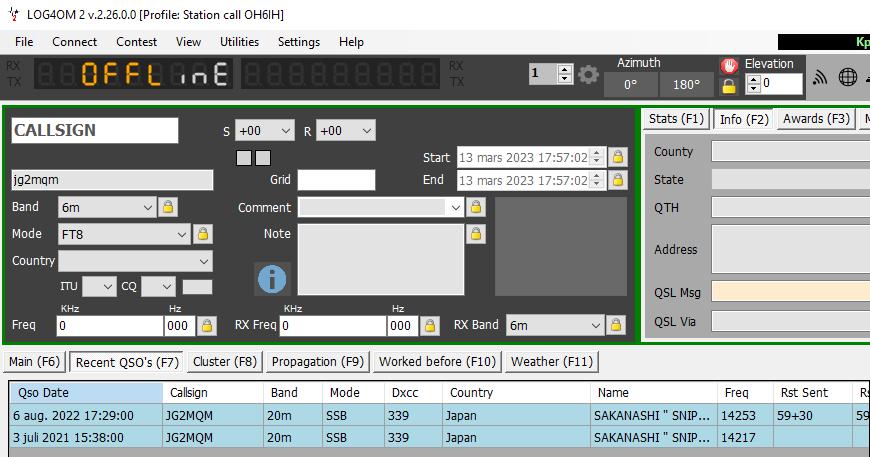Sort by the Qso Date column header
Screen dimensions: 870x457
click(86, 393)
